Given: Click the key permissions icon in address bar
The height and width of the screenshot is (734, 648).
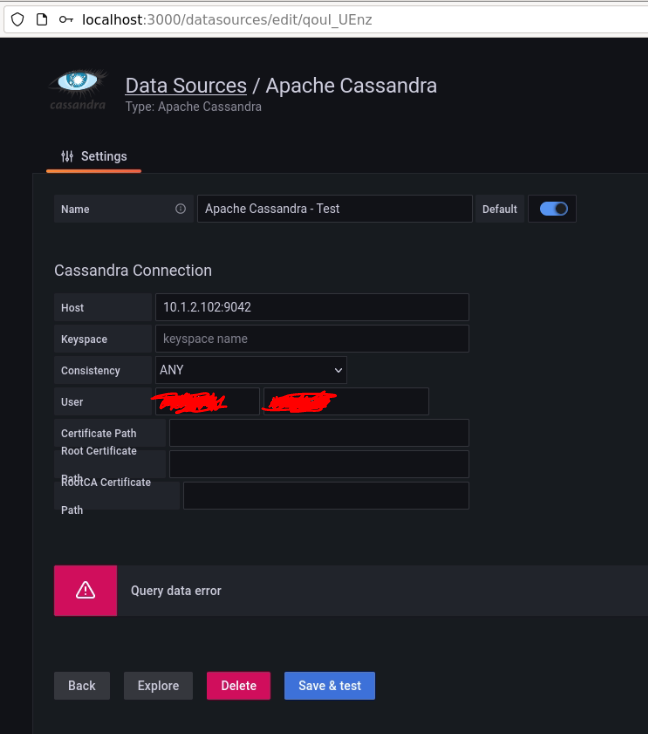Looking at the screenshot, I should tap(66, 20).
